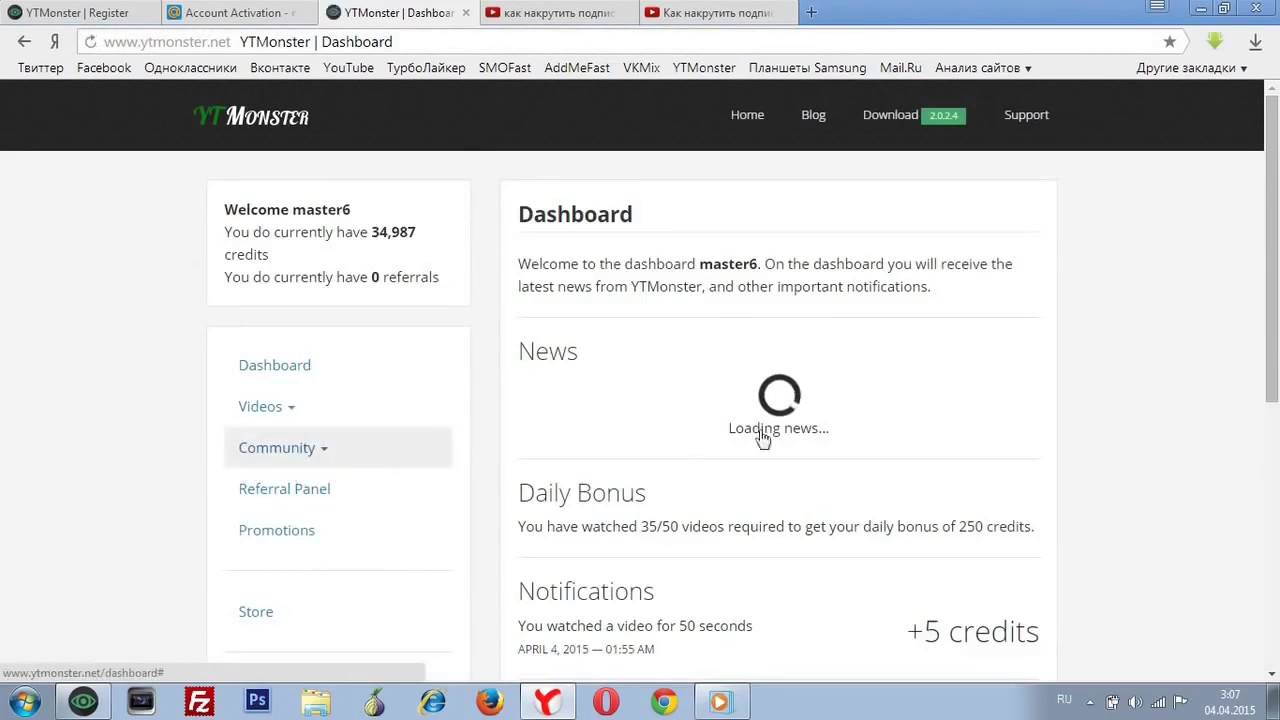Close the YTMonster Dashboard tab
This screenshot has height=720, width=1280.
(x=466, y=13)
